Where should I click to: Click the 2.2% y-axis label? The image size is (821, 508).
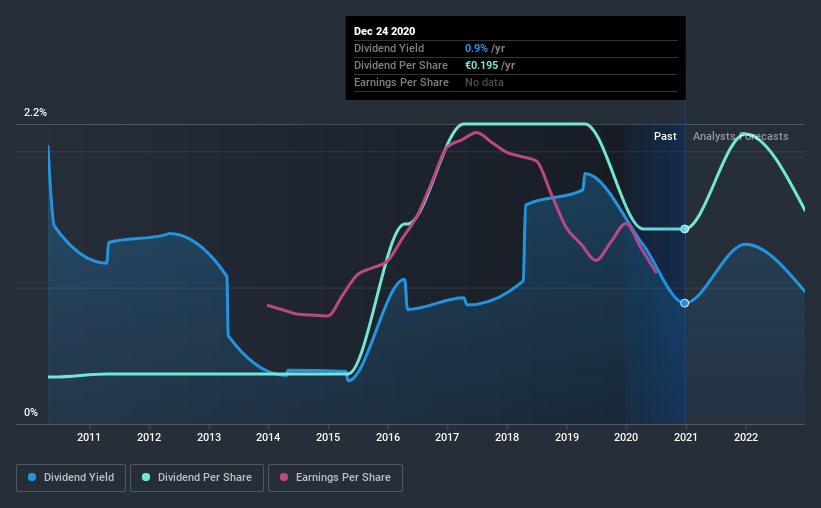tap(35, 113)
